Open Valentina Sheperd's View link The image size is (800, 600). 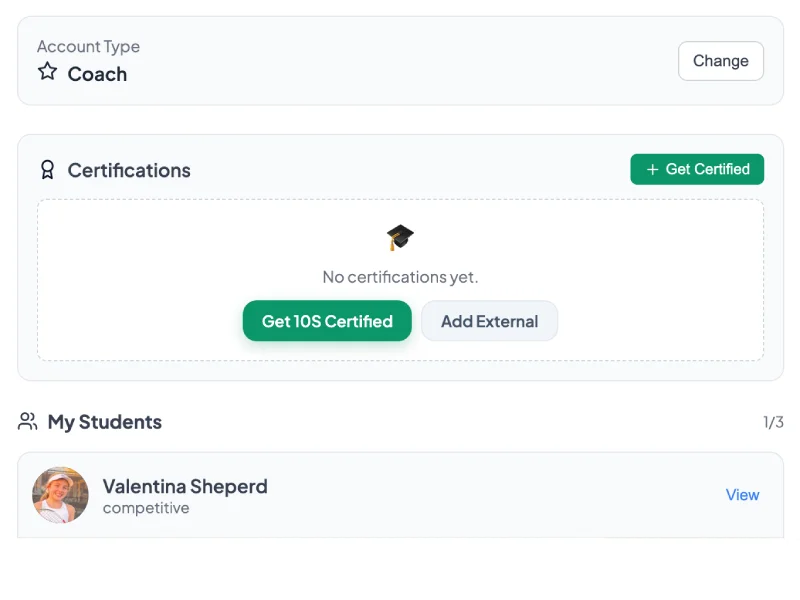(x=742, y=495)
